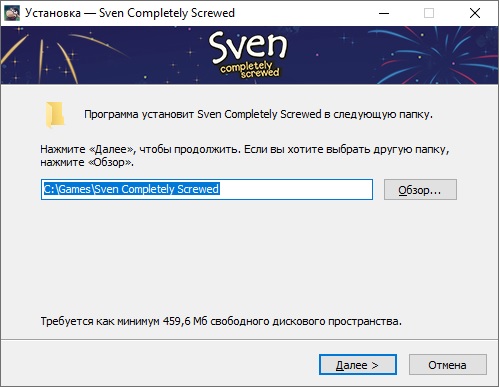Open the folder browser via Обзор...
Image resolution: width=499 pixels, height=387 pixels.
point(420,190)
